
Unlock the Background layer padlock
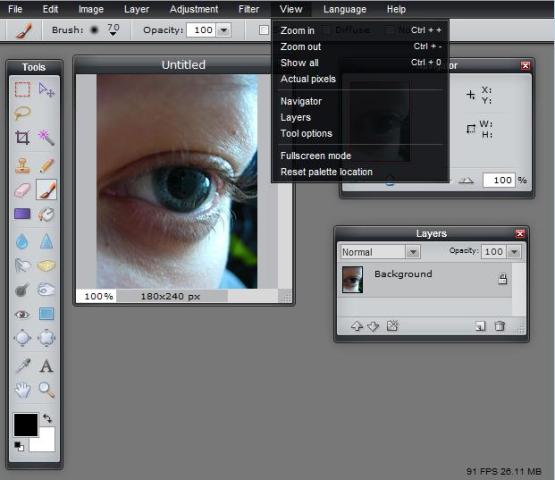click(503, 279)
